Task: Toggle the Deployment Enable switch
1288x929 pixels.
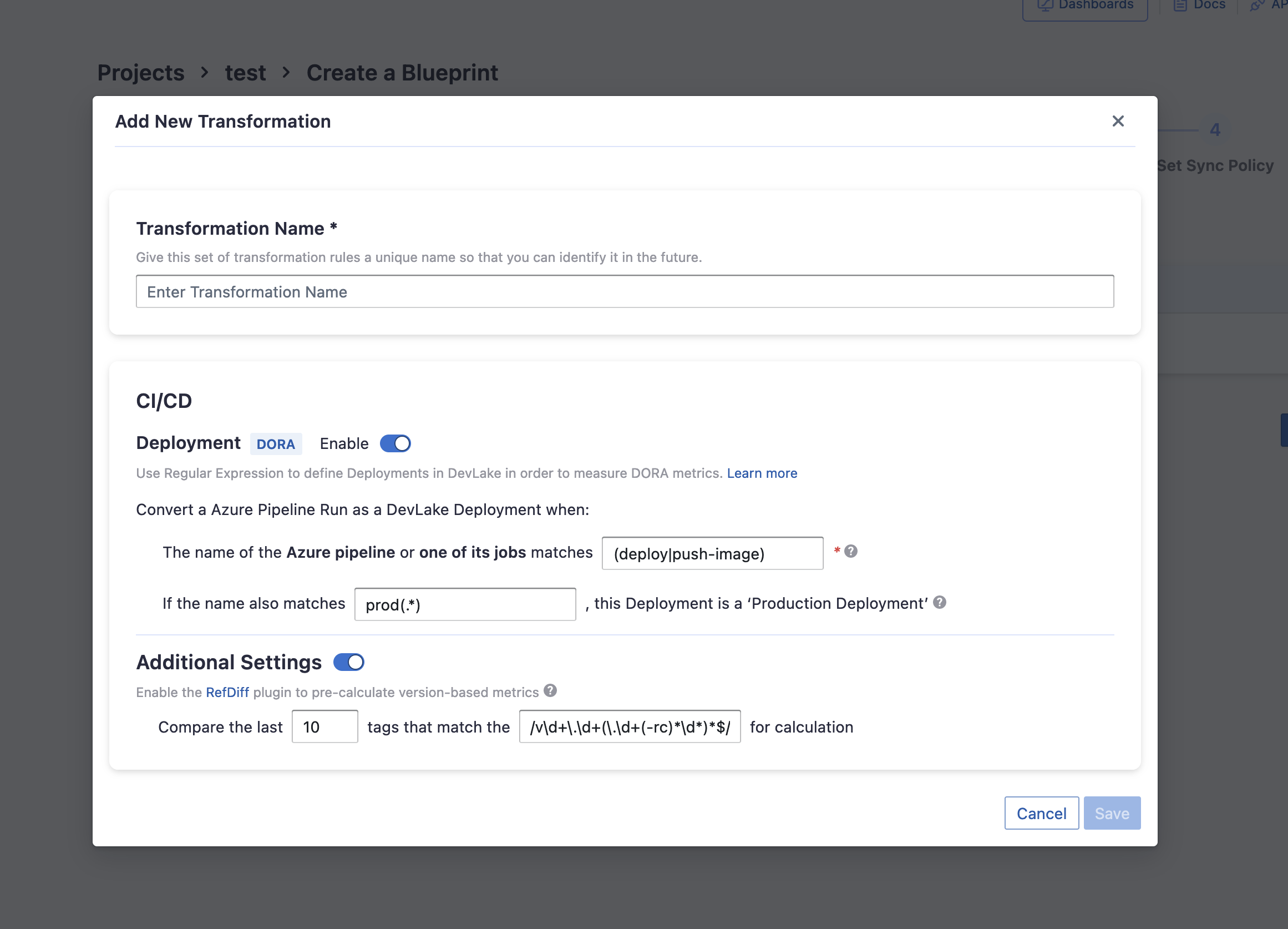Action: click(x=395, y=443)
